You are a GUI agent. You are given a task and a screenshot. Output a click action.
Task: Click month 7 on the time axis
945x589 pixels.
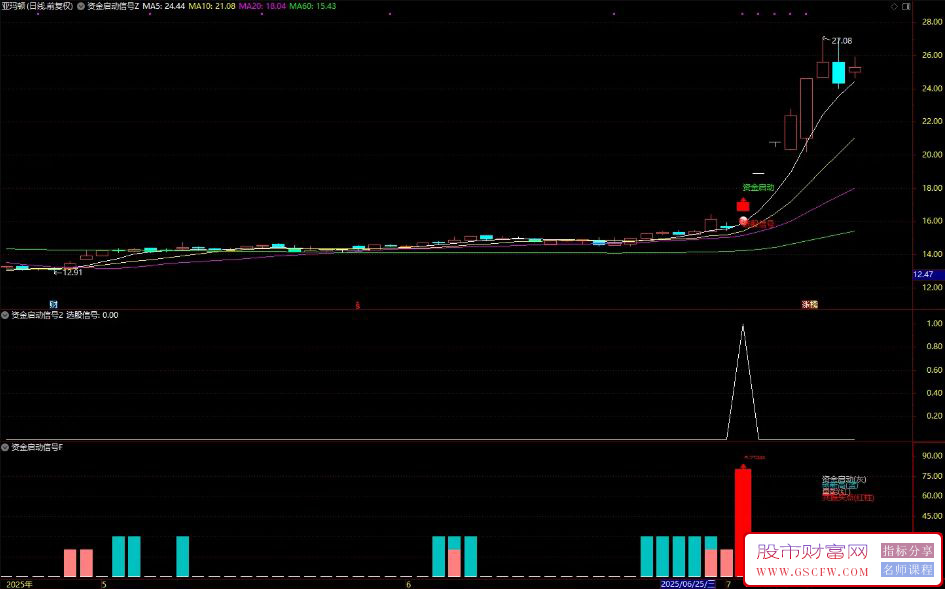729,584
